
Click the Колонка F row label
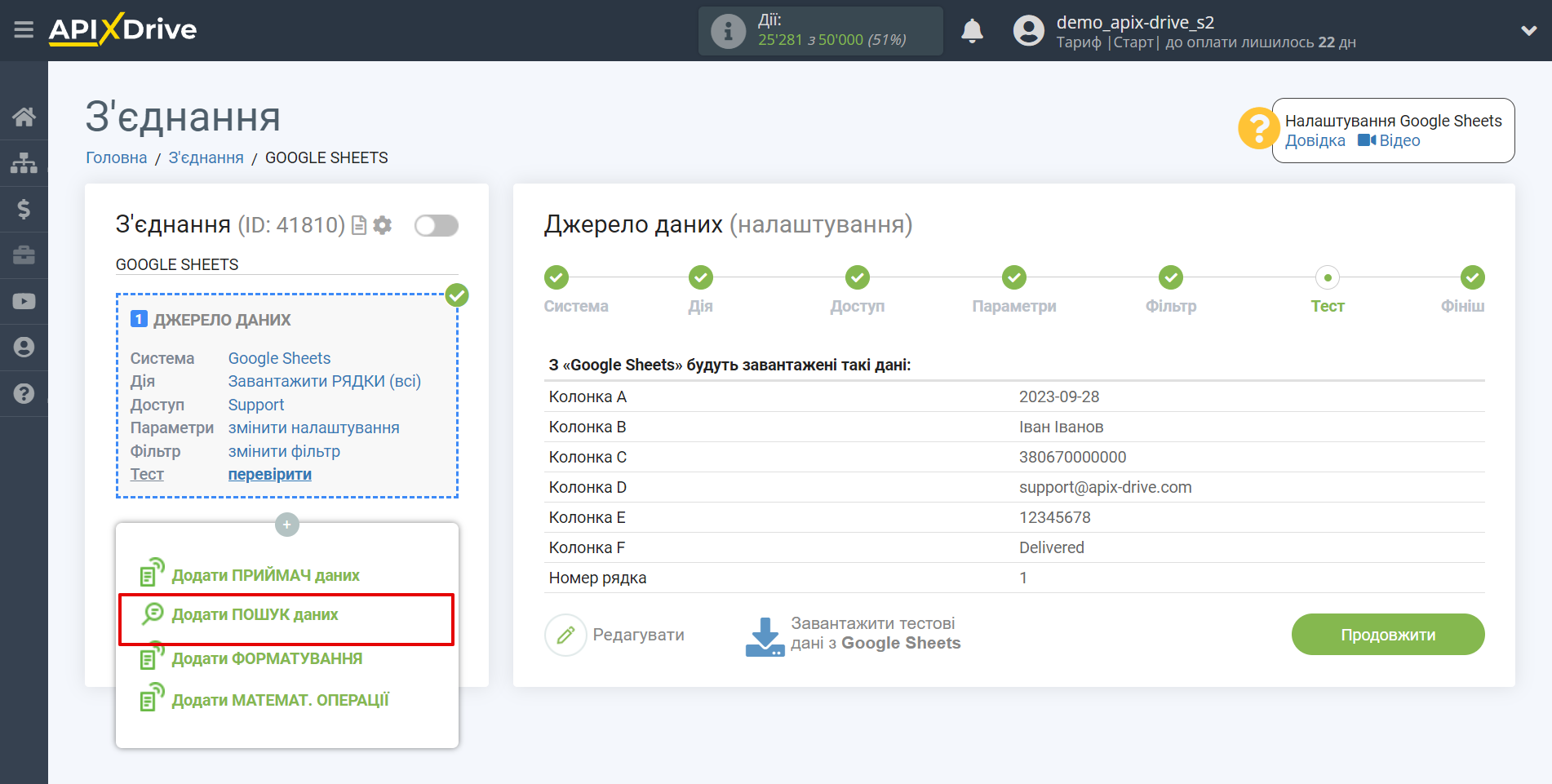click(x=587, y=547)
